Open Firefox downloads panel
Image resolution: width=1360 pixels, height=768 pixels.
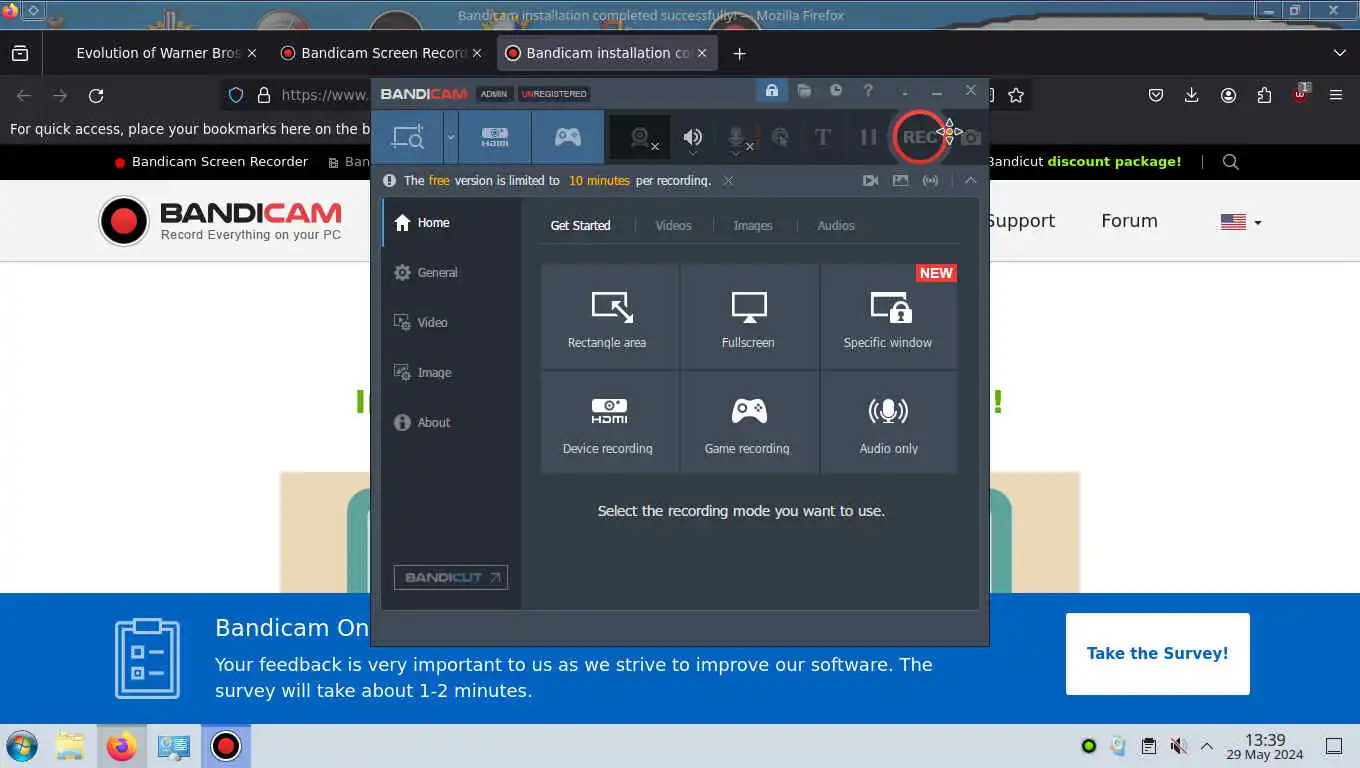click(1191, 95)
